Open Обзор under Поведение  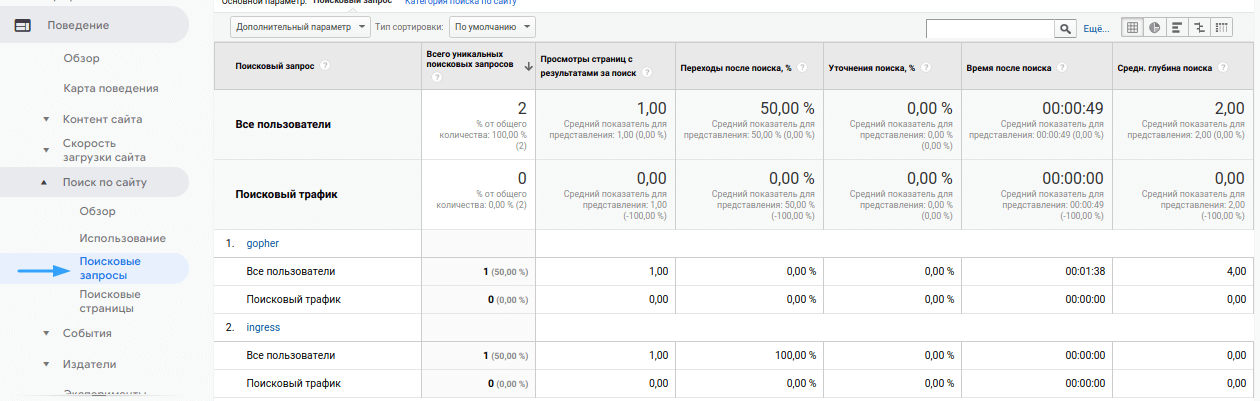(x=81, y=58)
